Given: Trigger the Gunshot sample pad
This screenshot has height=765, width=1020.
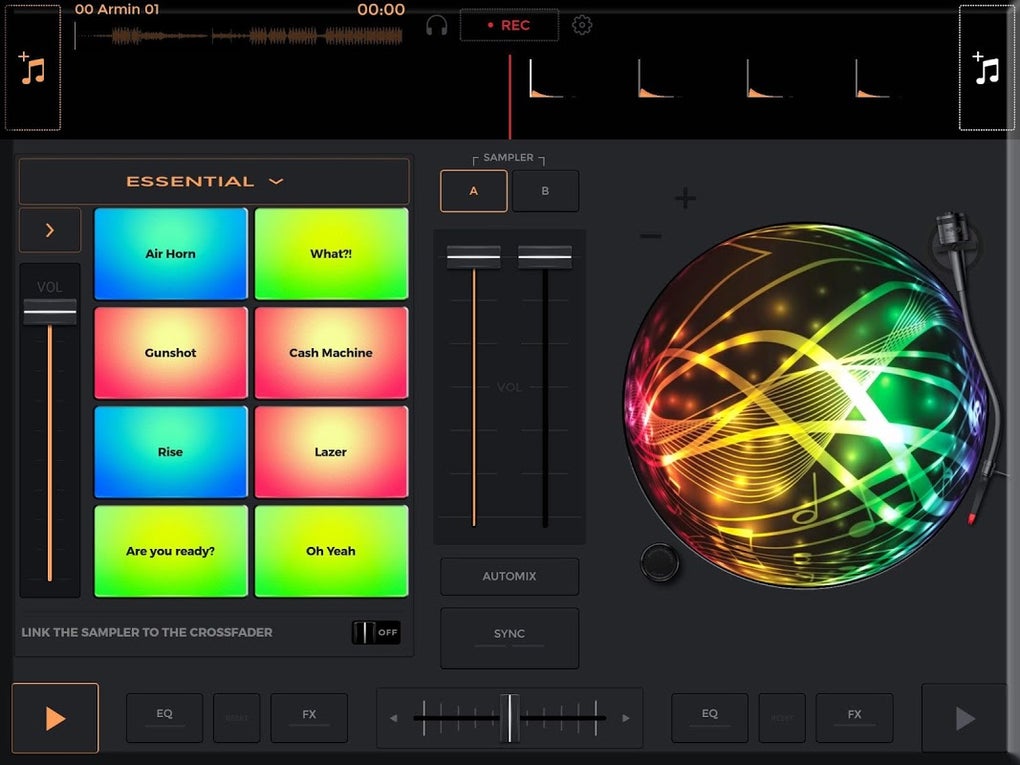Looking at the screenshot, I should (170, 353).
